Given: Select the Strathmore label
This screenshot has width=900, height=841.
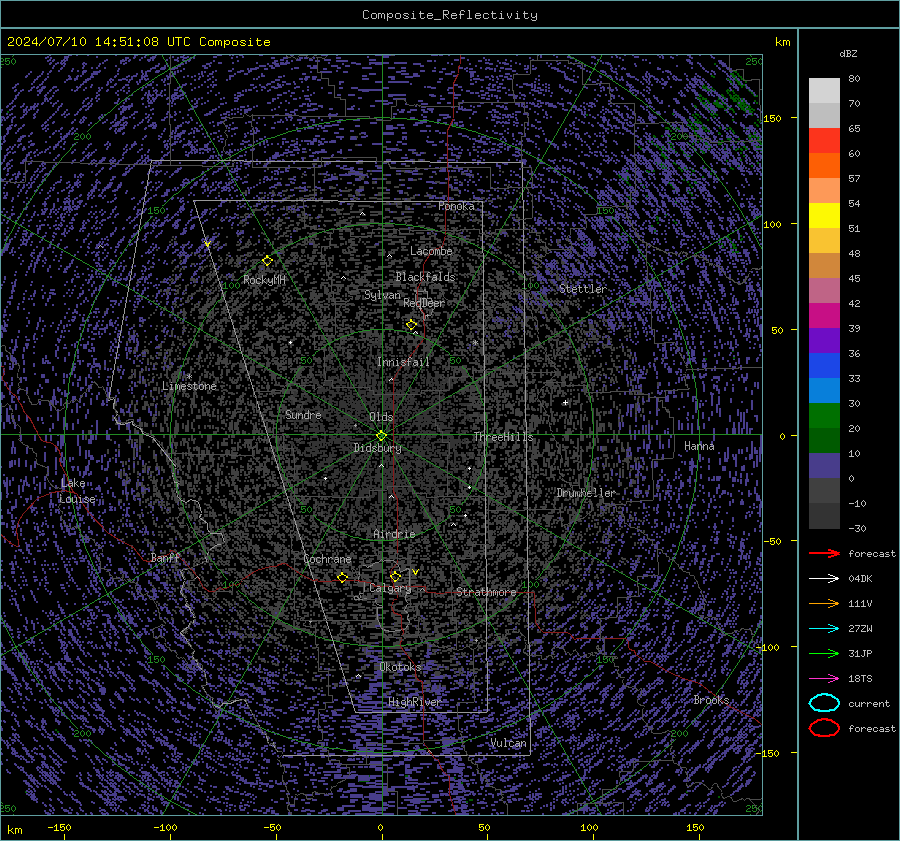Looking at the screenshot, I should [486, 592].
